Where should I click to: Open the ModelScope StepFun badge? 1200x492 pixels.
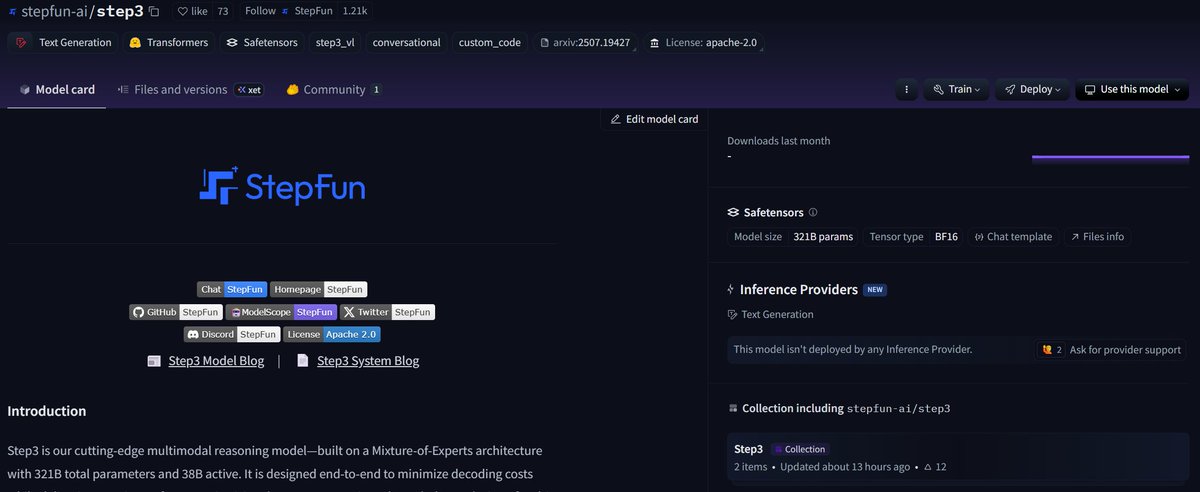(x=281, y=312)
